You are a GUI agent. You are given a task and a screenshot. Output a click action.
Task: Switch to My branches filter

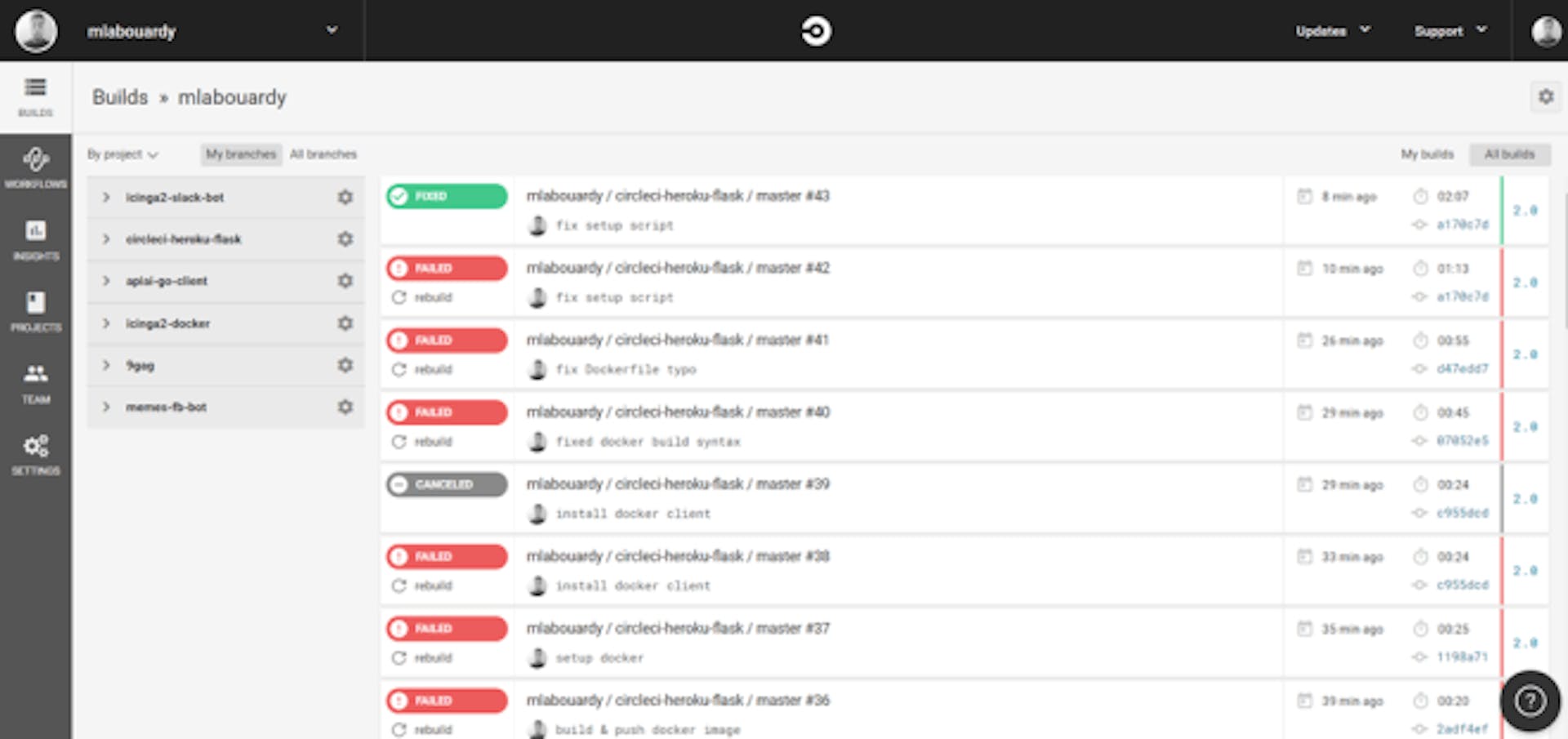[x=241, y=154]
